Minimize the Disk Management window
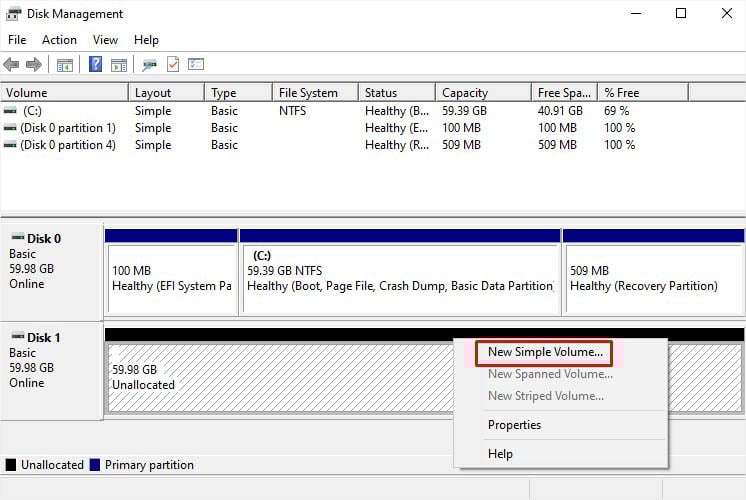 pos(636,13)
